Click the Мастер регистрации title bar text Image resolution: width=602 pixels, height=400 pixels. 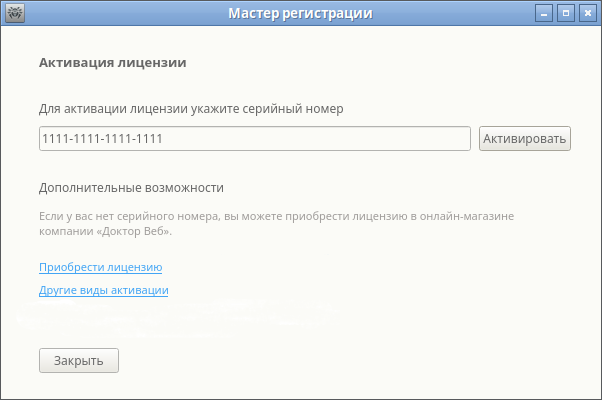pos(300,13)
